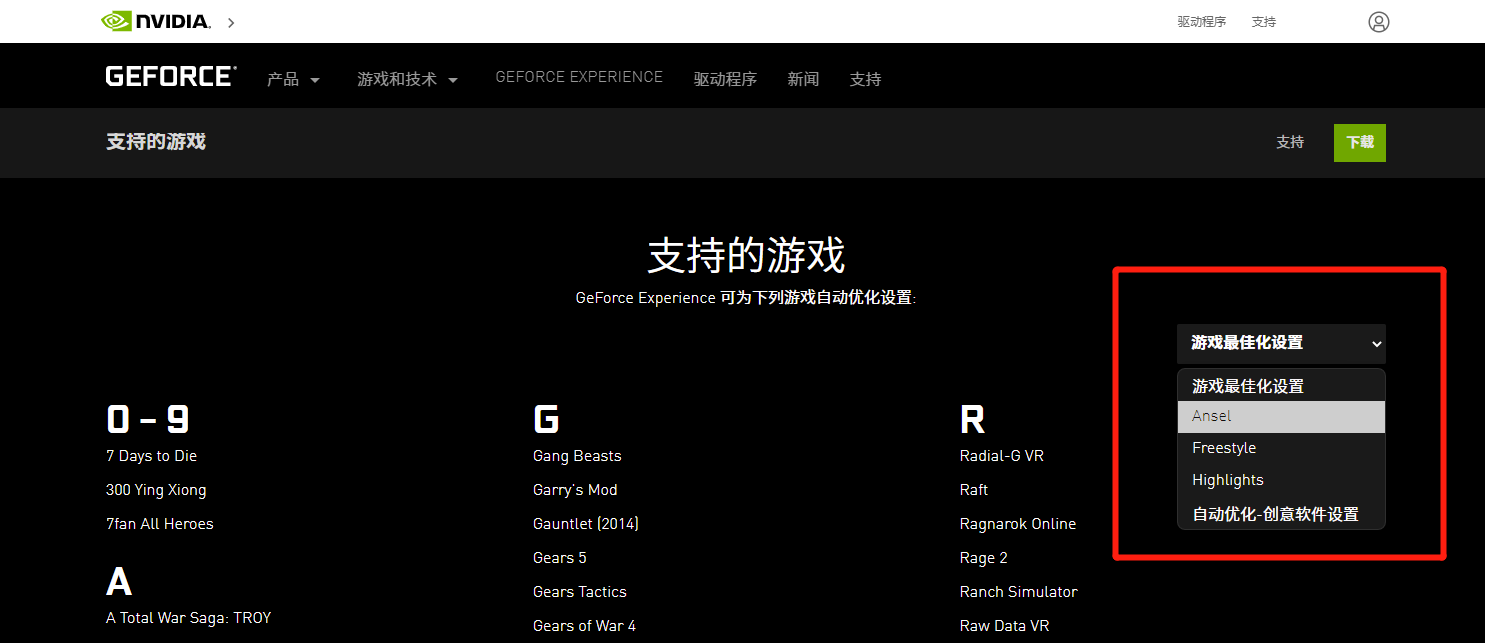Click the G section heading
1485x643 pixels.
coord(546,419)
